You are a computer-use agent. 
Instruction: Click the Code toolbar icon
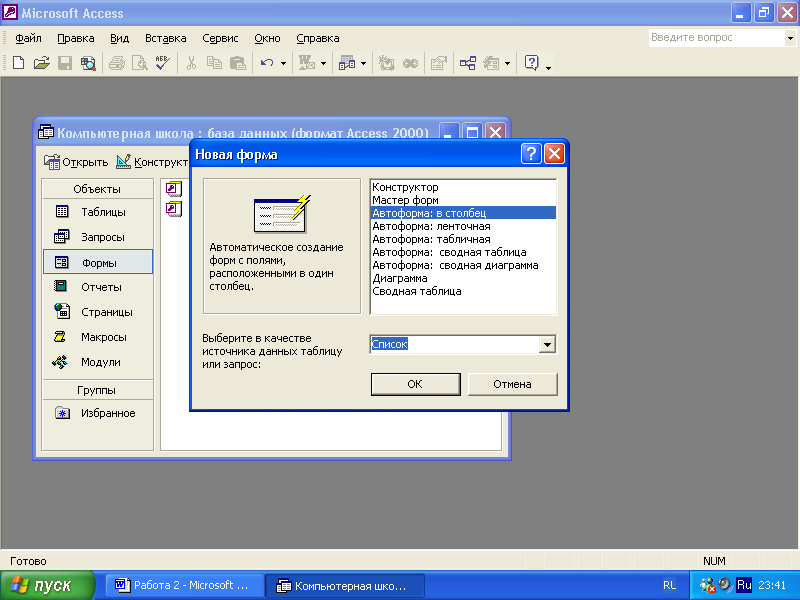click(x=386, y=63)
